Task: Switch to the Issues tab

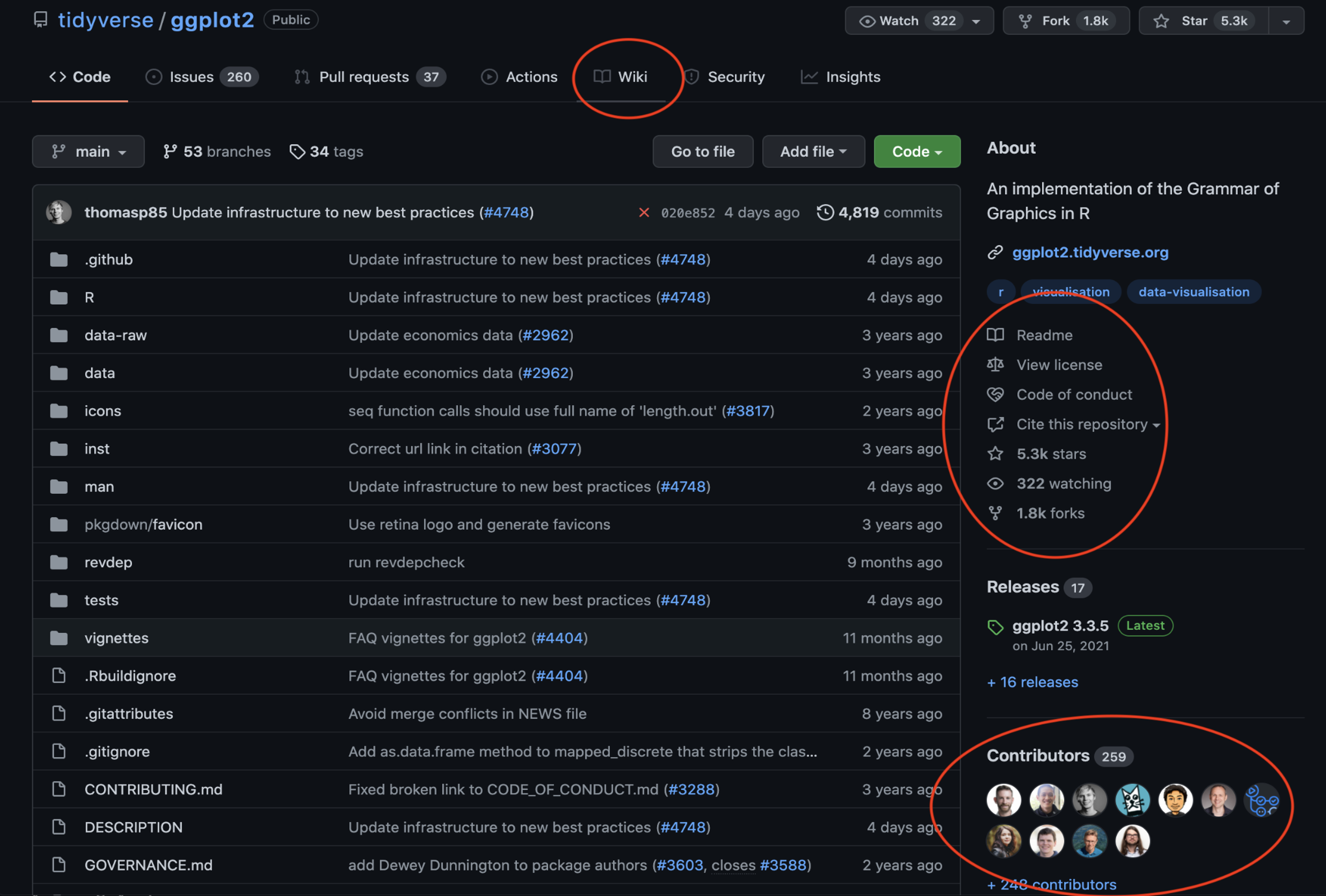Action: click(x=202, y=76)
